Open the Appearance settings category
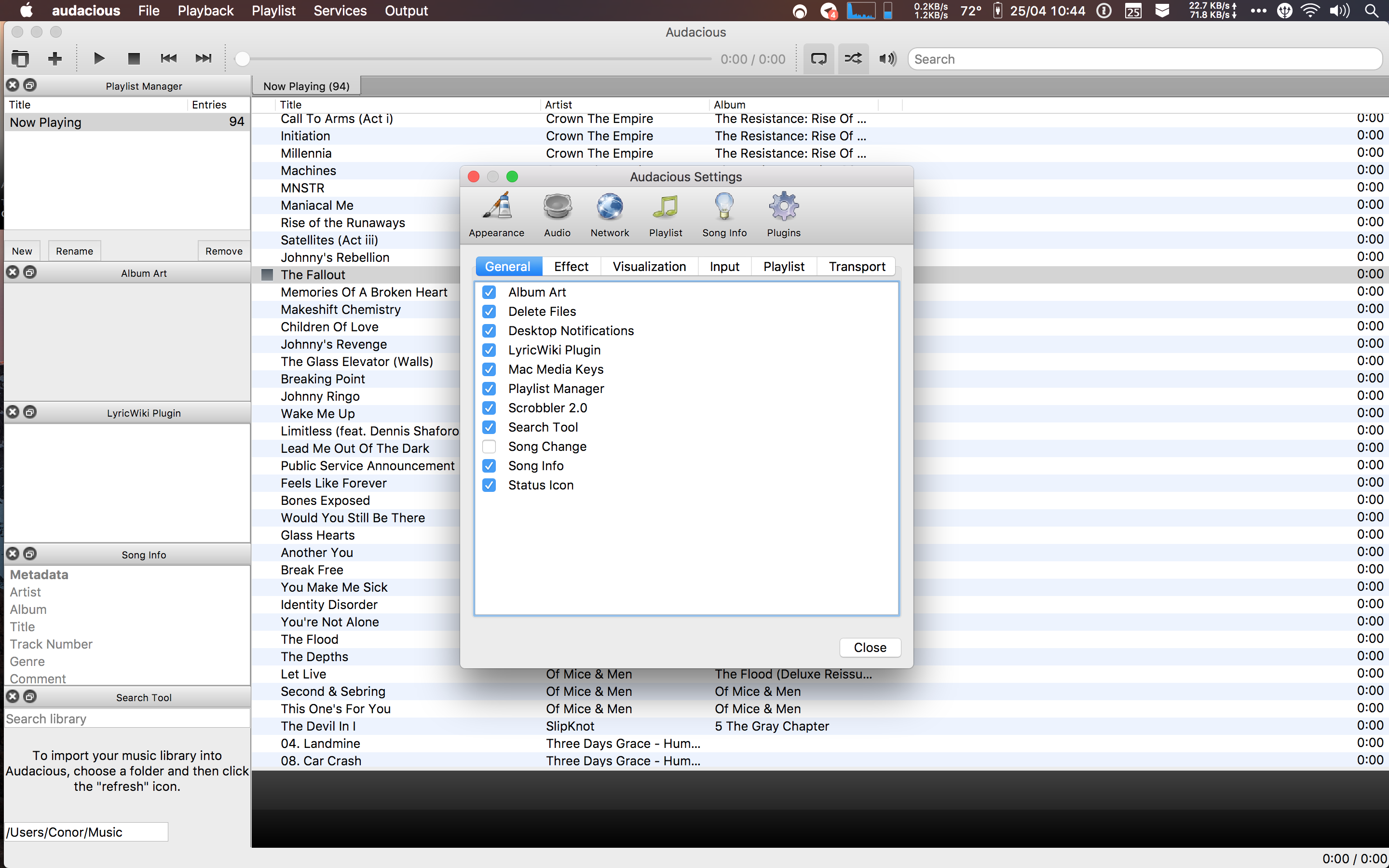1389x868 pixels. 496,215
